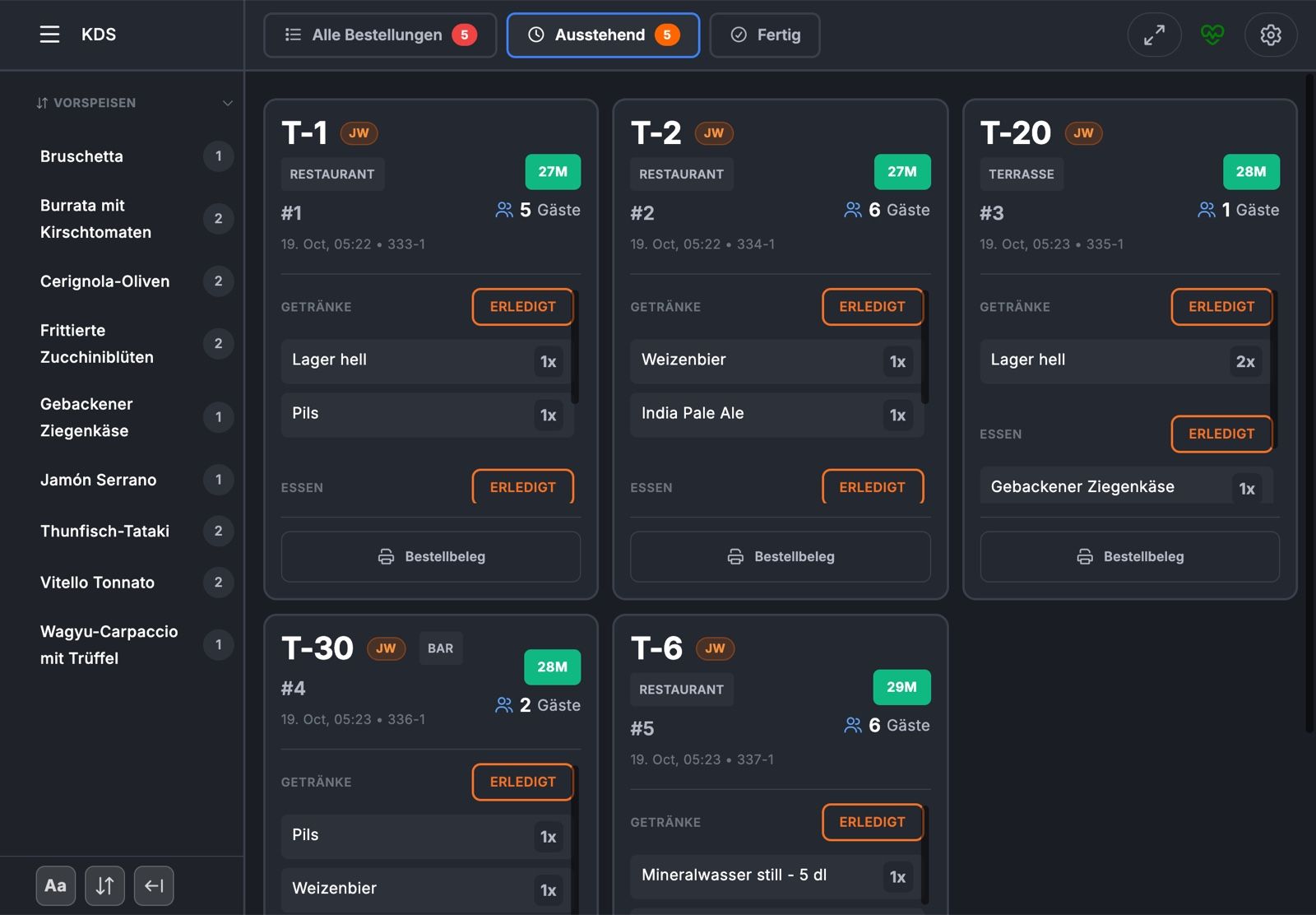Open settings gear icon
1316x915 pixels.
pyautogui.click(x=1271, y=35)
